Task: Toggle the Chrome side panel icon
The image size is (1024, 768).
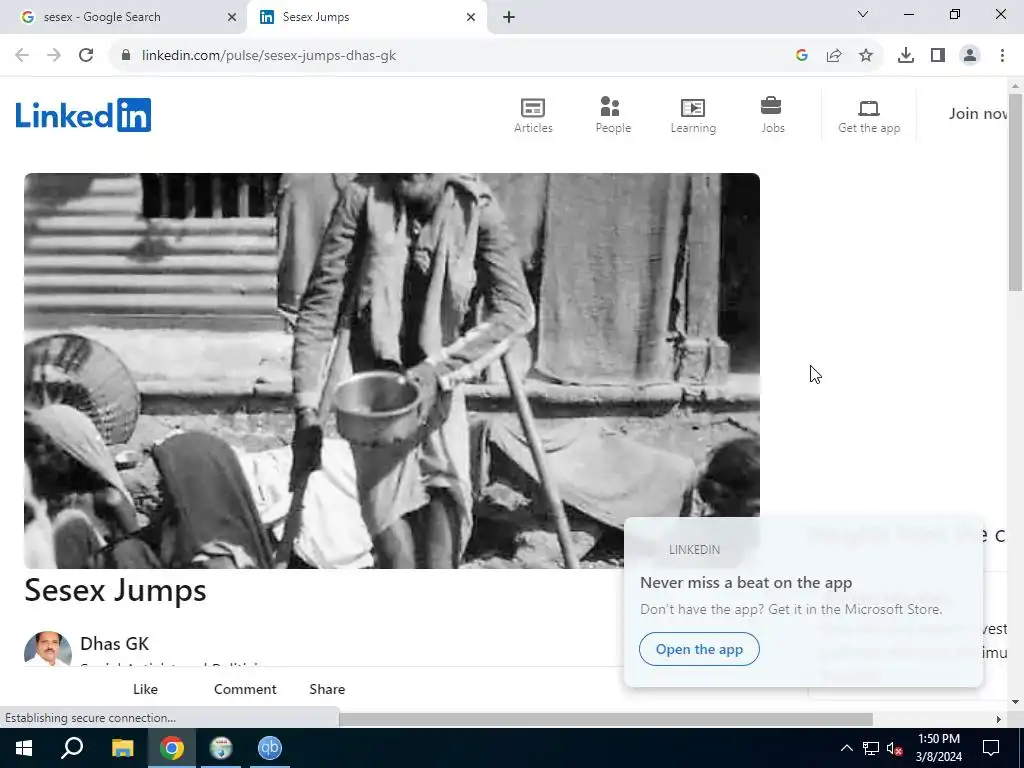Action: tap(938, 55)
